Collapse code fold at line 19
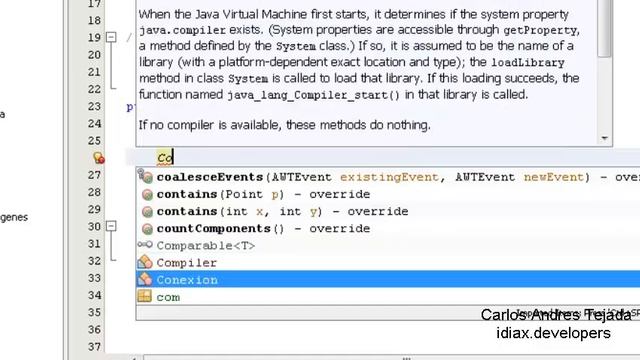Screen dimensions: 640x360 point(111,37)
